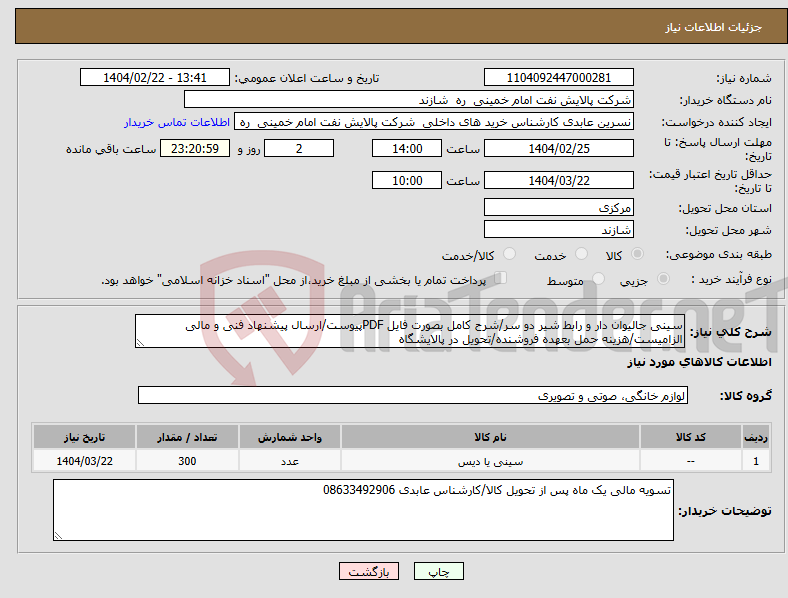Click the unit cell عدد

coord(290,461)
